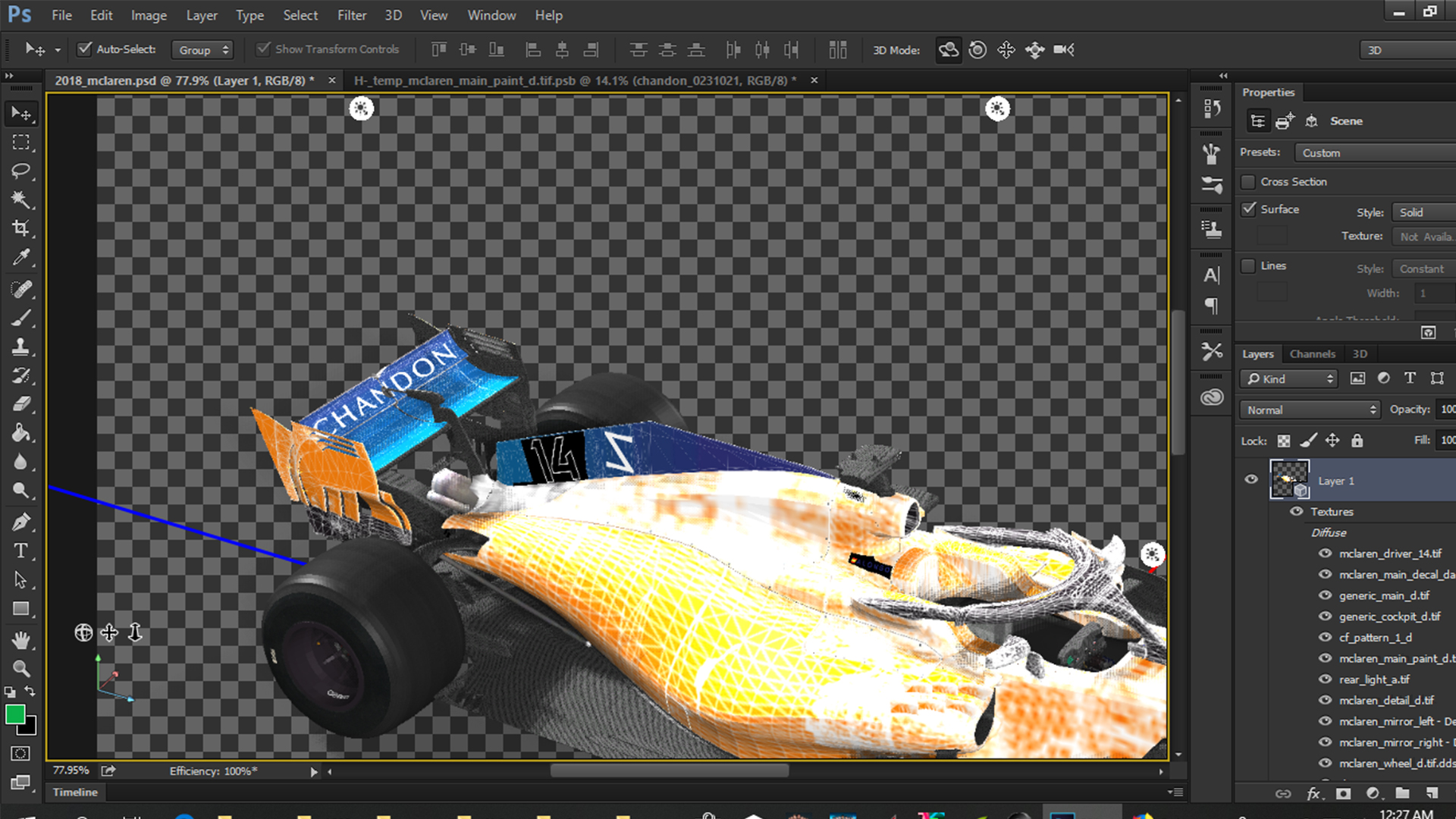Activate 3D Slide mode
1456x819 pixels.
1035,50
